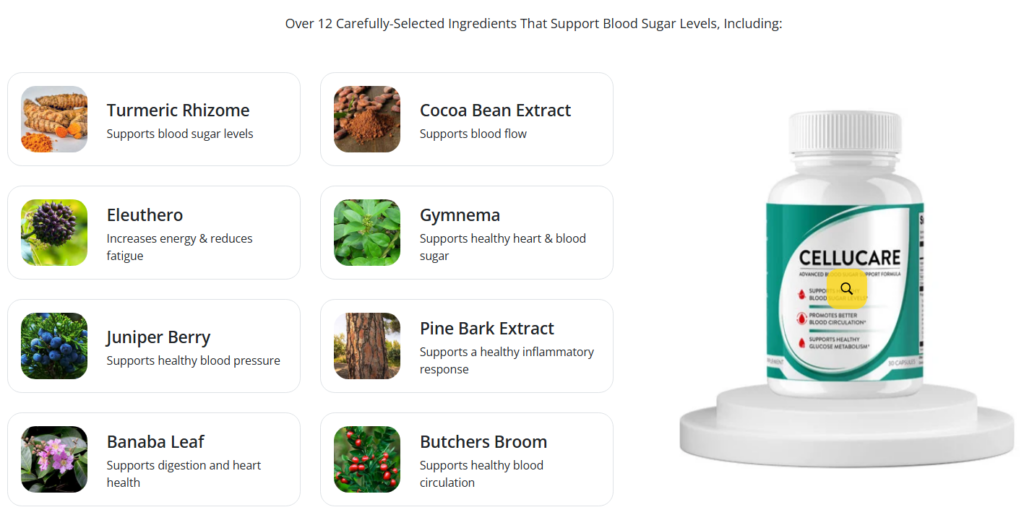Click the Pine Bark Extract heading
The height and width of the screenshot is (515, 1024).
click(x=487, y=328)
